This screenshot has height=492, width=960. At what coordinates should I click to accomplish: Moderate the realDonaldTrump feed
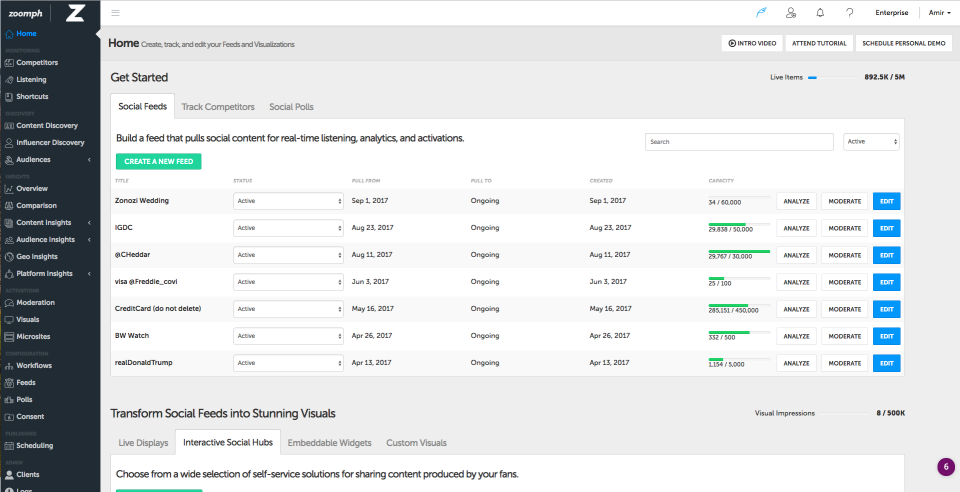844,363
